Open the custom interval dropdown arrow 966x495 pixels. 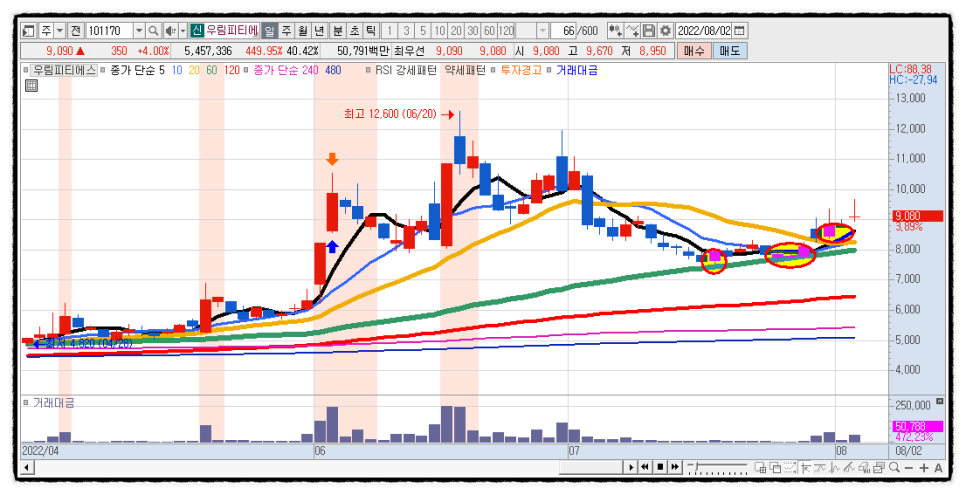pos(543,30)
